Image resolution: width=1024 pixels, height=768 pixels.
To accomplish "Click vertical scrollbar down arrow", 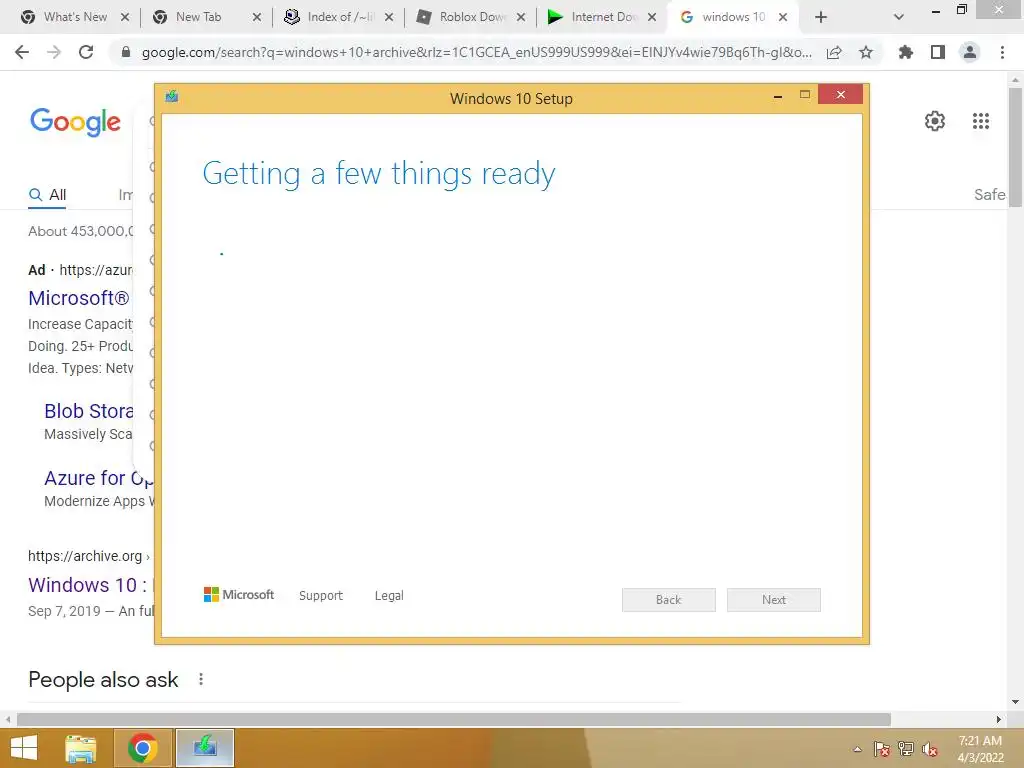I will [x=1015, y=702].
